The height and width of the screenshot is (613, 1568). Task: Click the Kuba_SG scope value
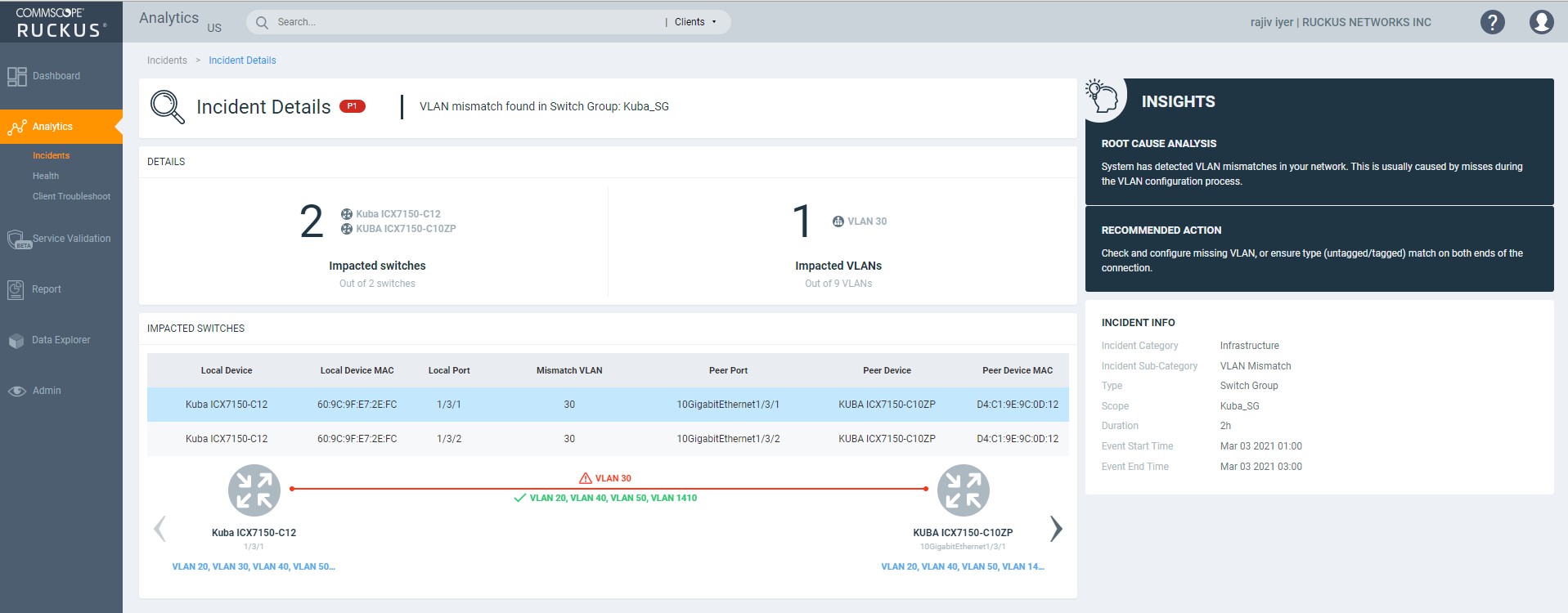click(1240, 406)
